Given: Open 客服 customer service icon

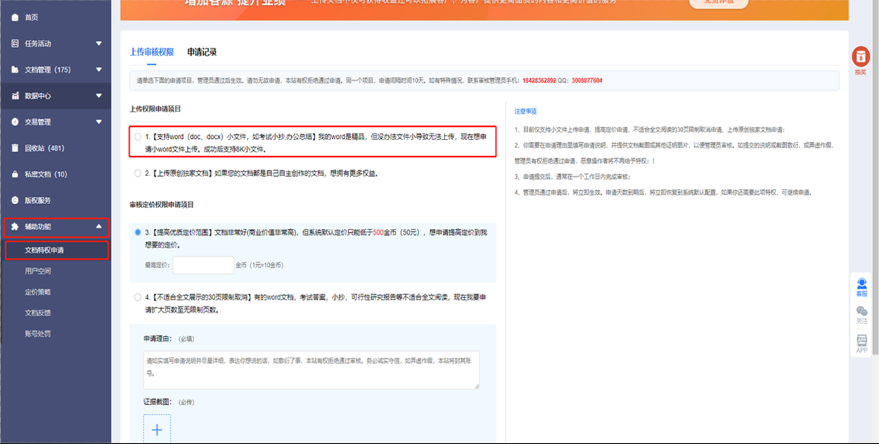Looking at the screenshot, I should pyautogui.click(x=861, y=285).
